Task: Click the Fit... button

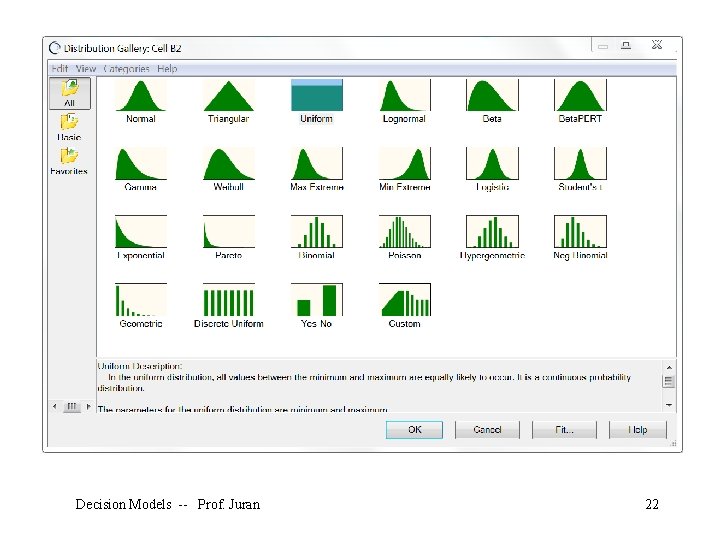Action: click(564, 430)
